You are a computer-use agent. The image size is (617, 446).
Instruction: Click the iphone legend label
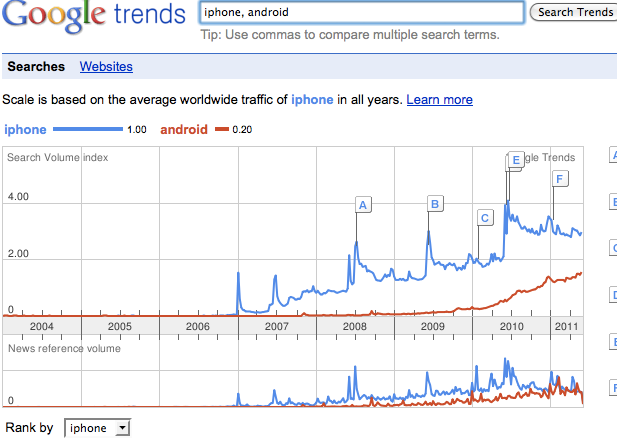pos(24,129)
